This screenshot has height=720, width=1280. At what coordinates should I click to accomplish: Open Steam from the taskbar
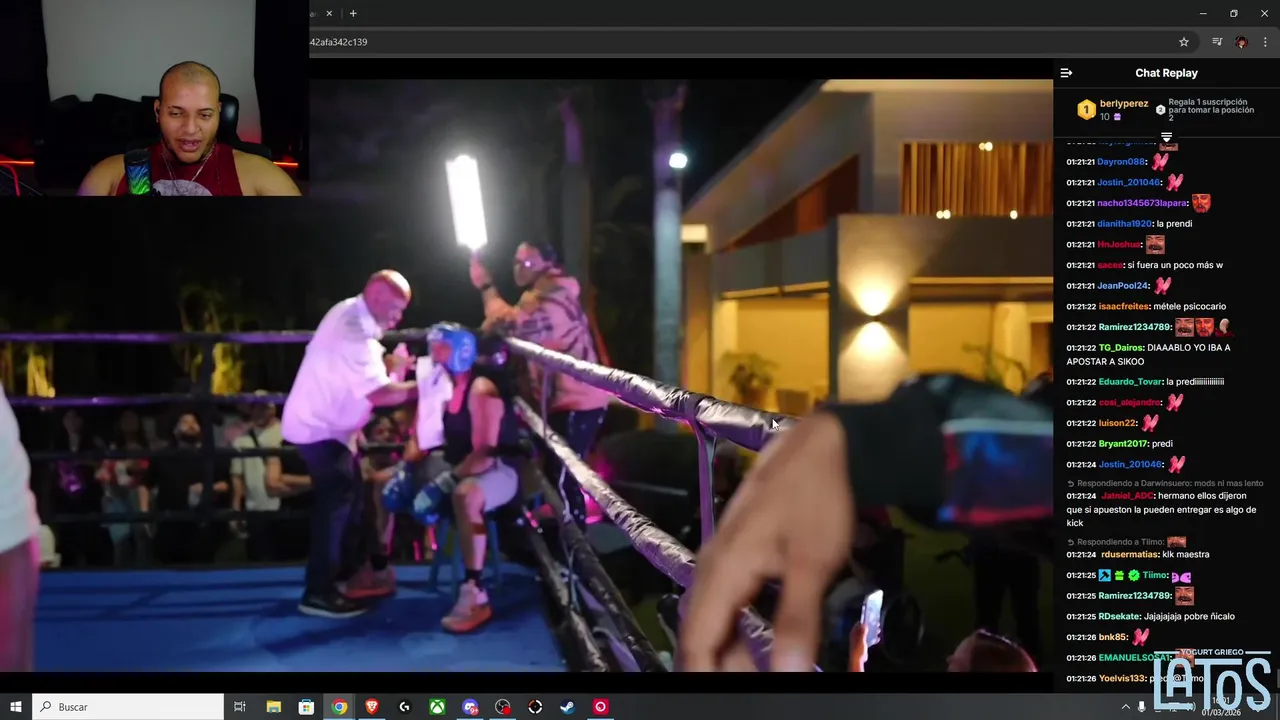[567, 707]
